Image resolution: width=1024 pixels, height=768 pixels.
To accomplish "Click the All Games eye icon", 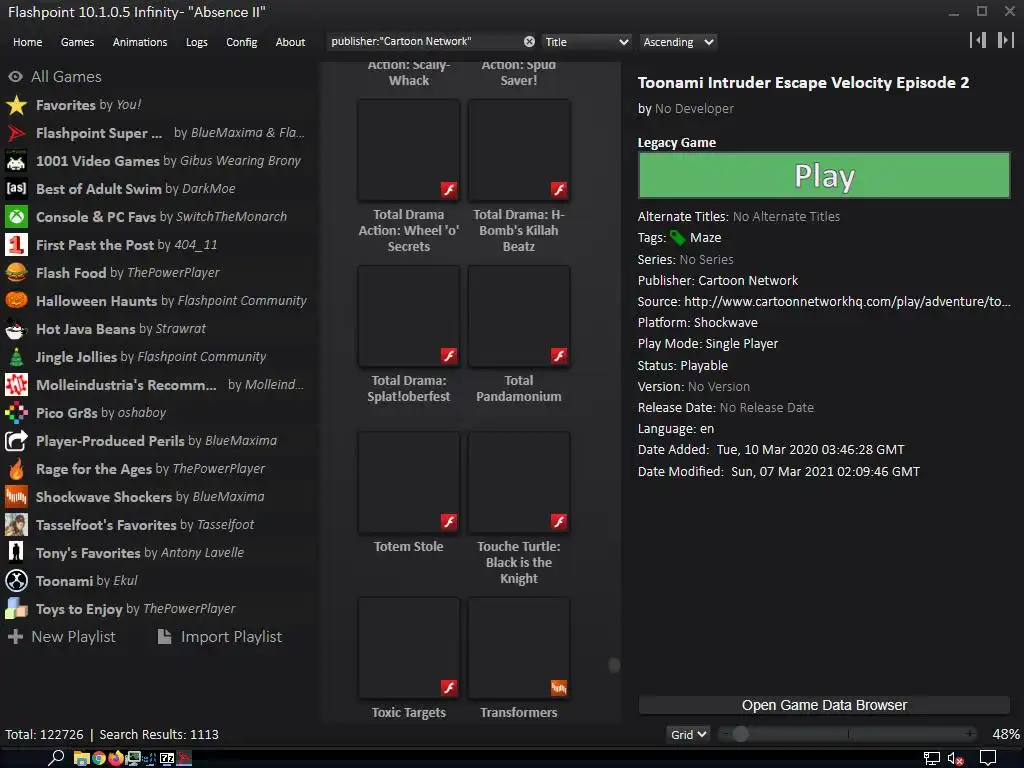I will click(x=16, y=77).
